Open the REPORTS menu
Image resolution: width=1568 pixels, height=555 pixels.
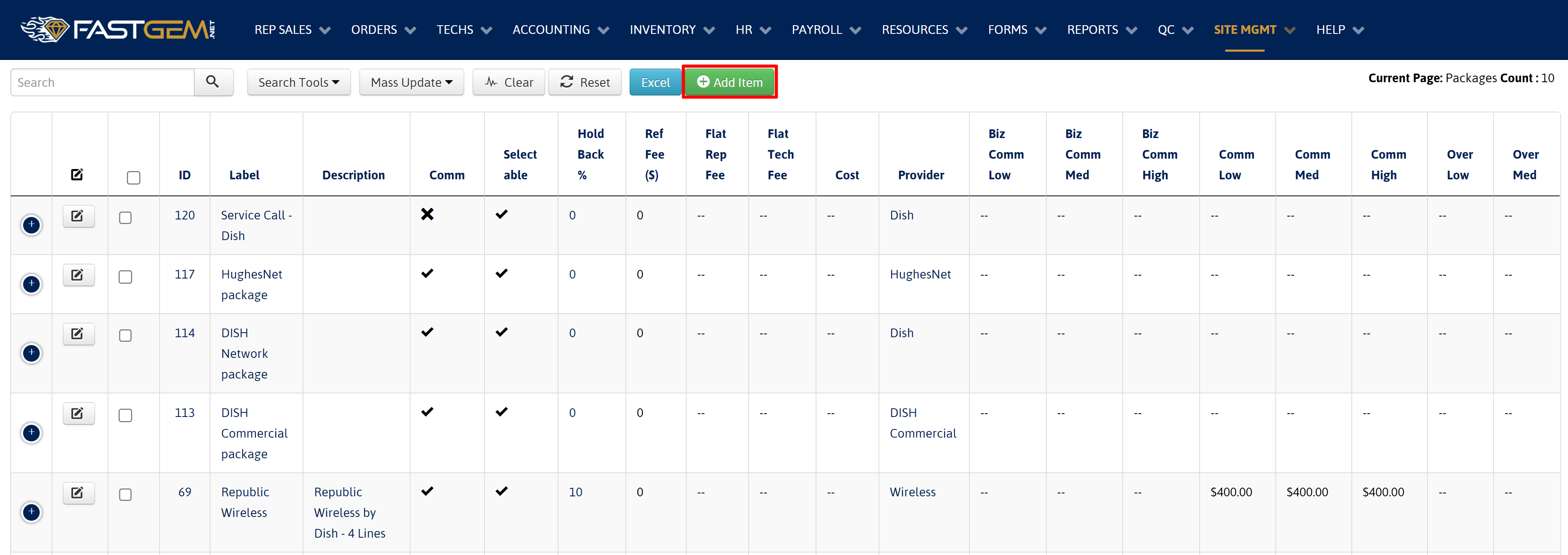pos(1102,30)
